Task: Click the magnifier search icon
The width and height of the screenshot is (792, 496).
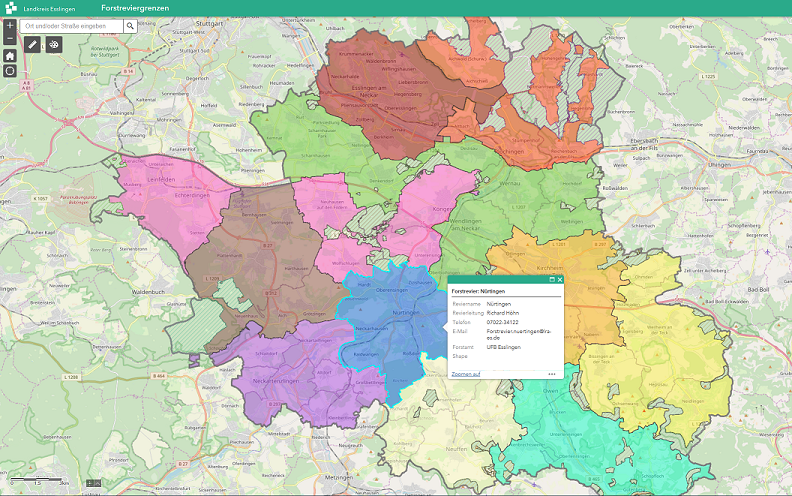Action: [132, 24]
